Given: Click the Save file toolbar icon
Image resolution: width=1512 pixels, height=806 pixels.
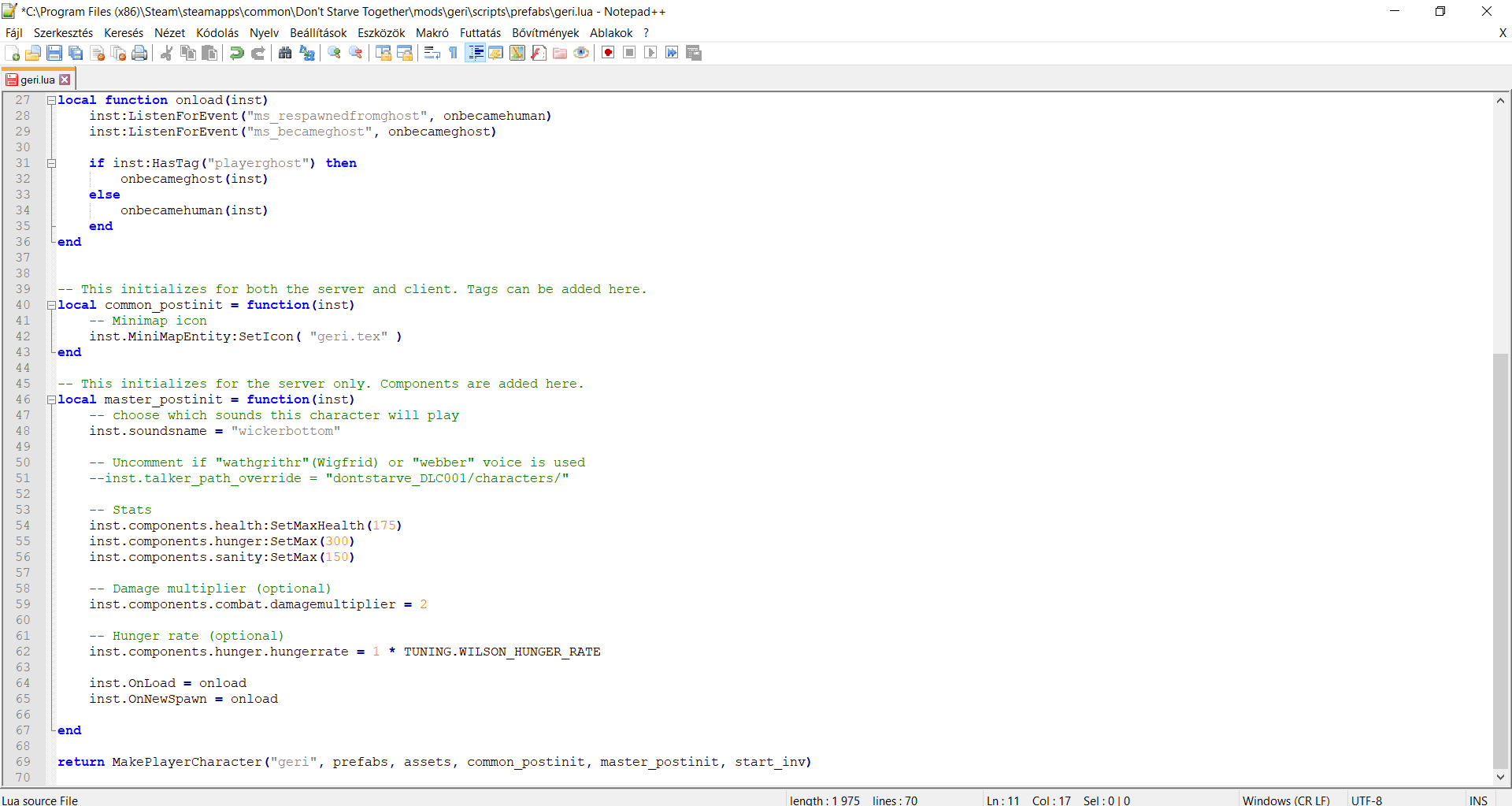Looking at the screenshot, I should [54, 53].
